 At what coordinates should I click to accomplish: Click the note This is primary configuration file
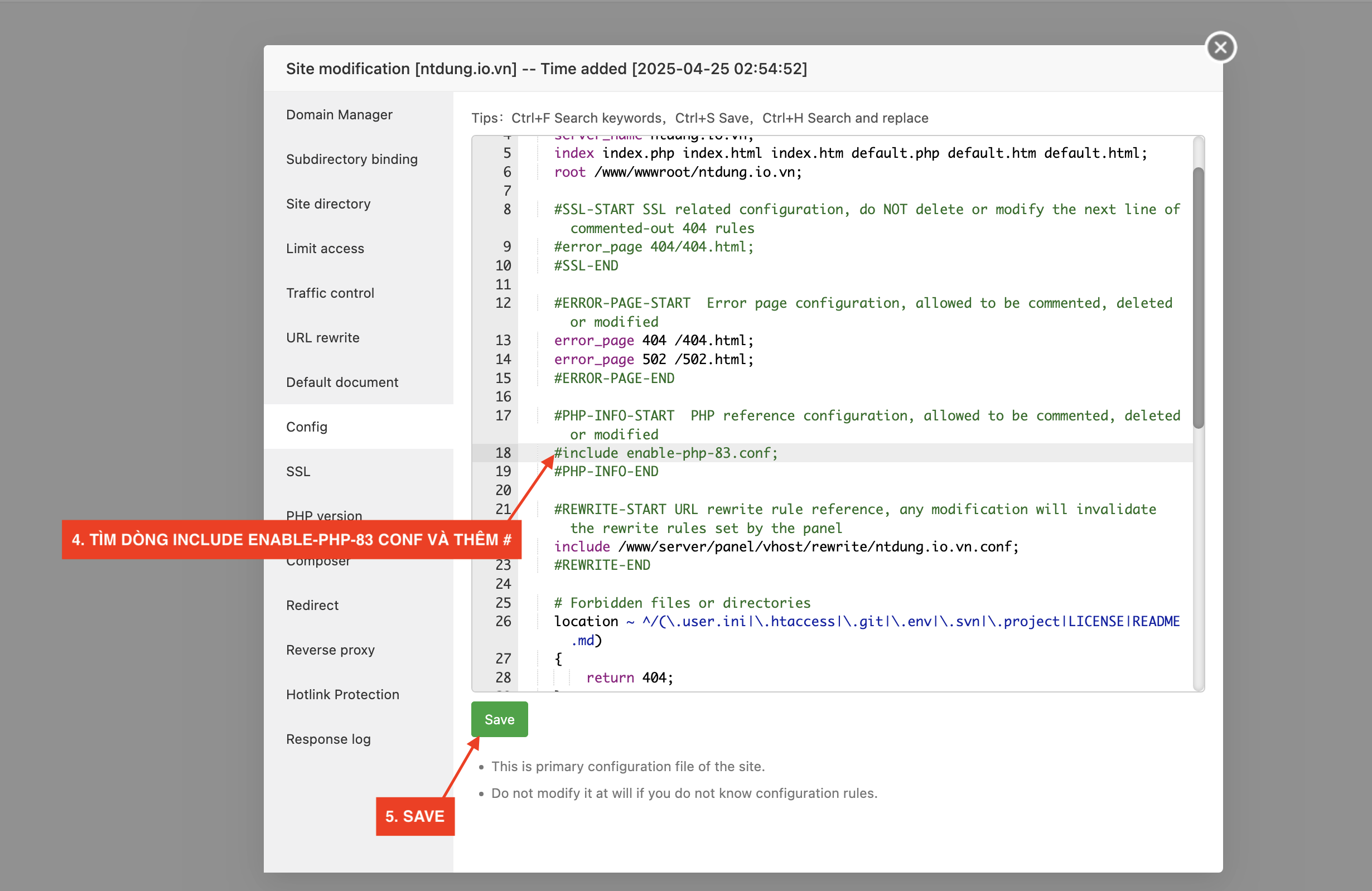(x=628, y=767)
